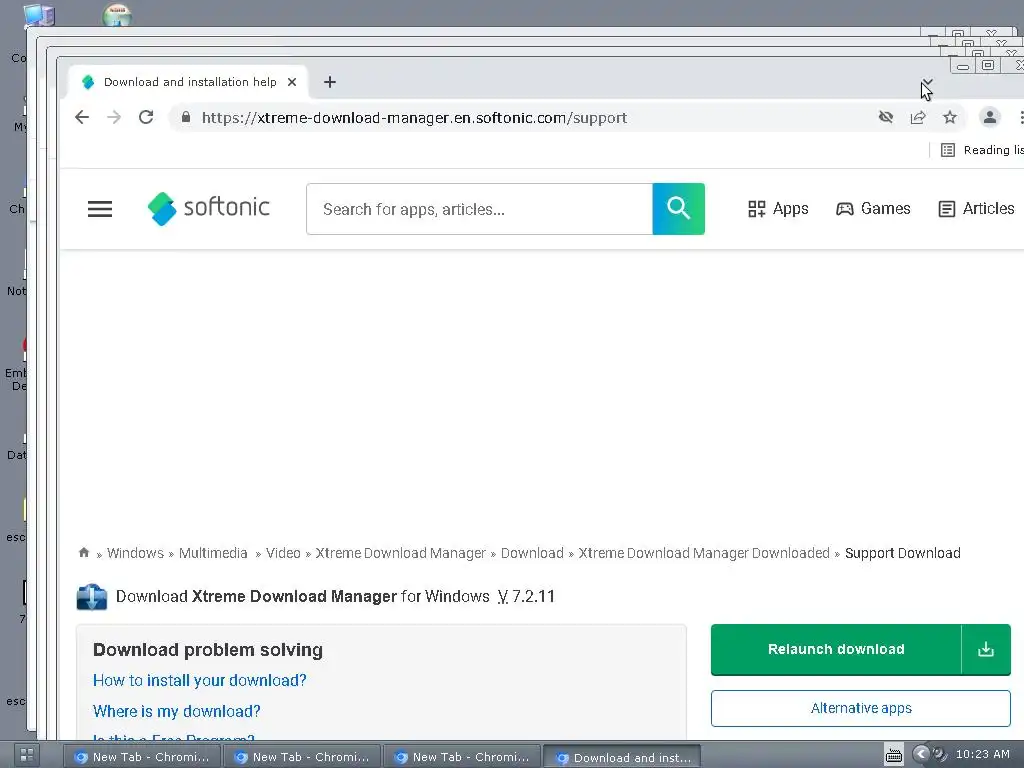Open Where is my download? link
Screen dimensions: 1024x768
click(x=176, y=711)
